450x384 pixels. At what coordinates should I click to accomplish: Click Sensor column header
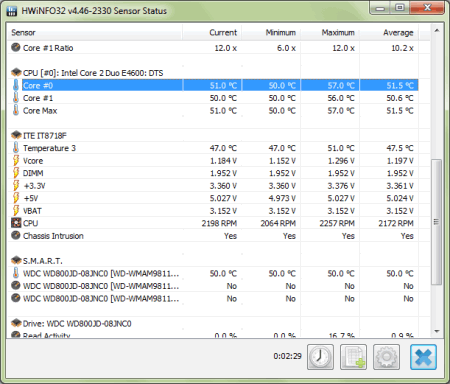pyautogui.click(x=94, y=32)
